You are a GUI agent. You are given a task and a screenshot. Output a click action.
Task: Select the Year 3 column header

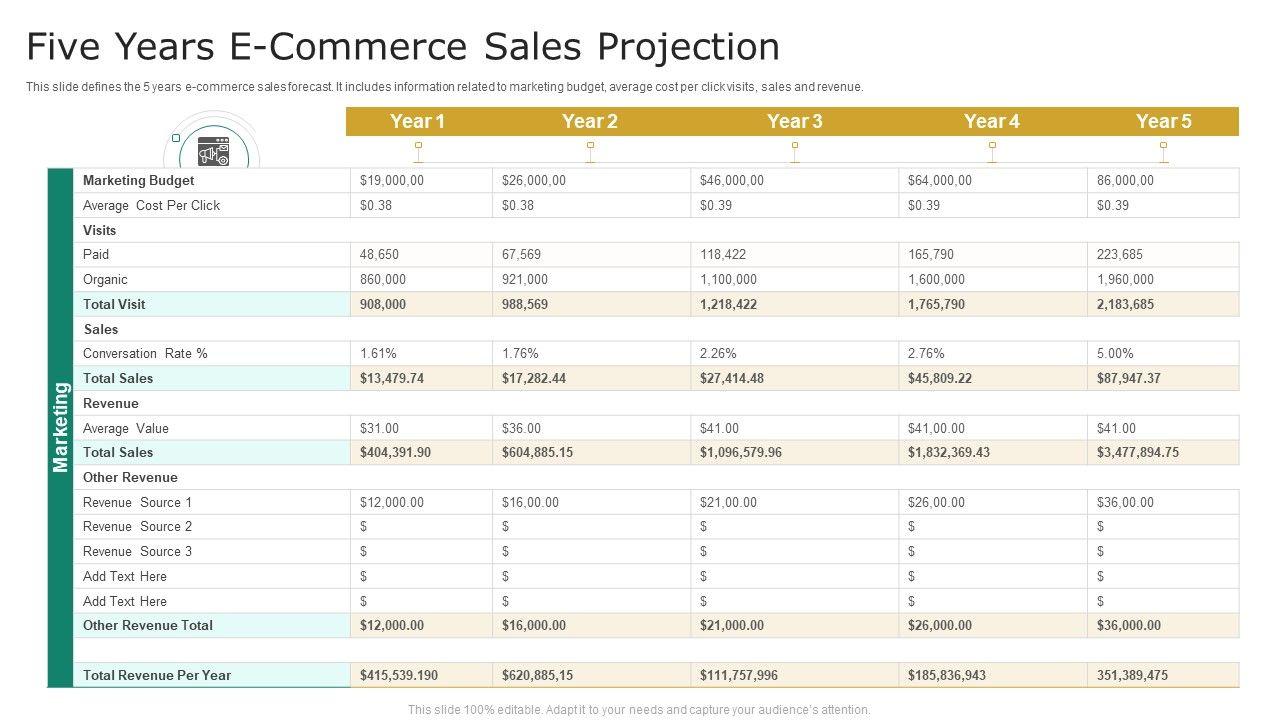(794, 122)
